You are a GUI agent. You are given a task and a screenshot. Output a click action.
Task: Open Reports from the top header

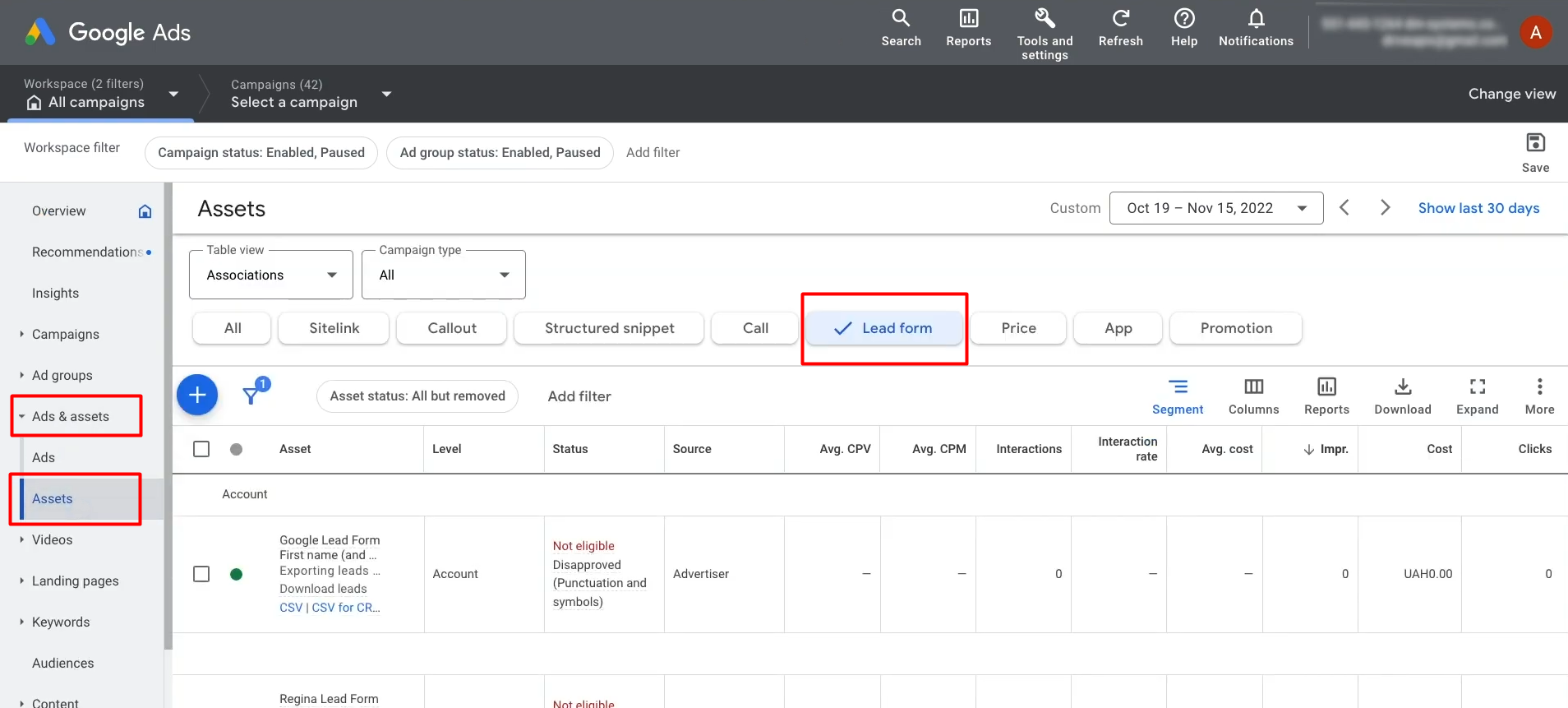[968, 28]
